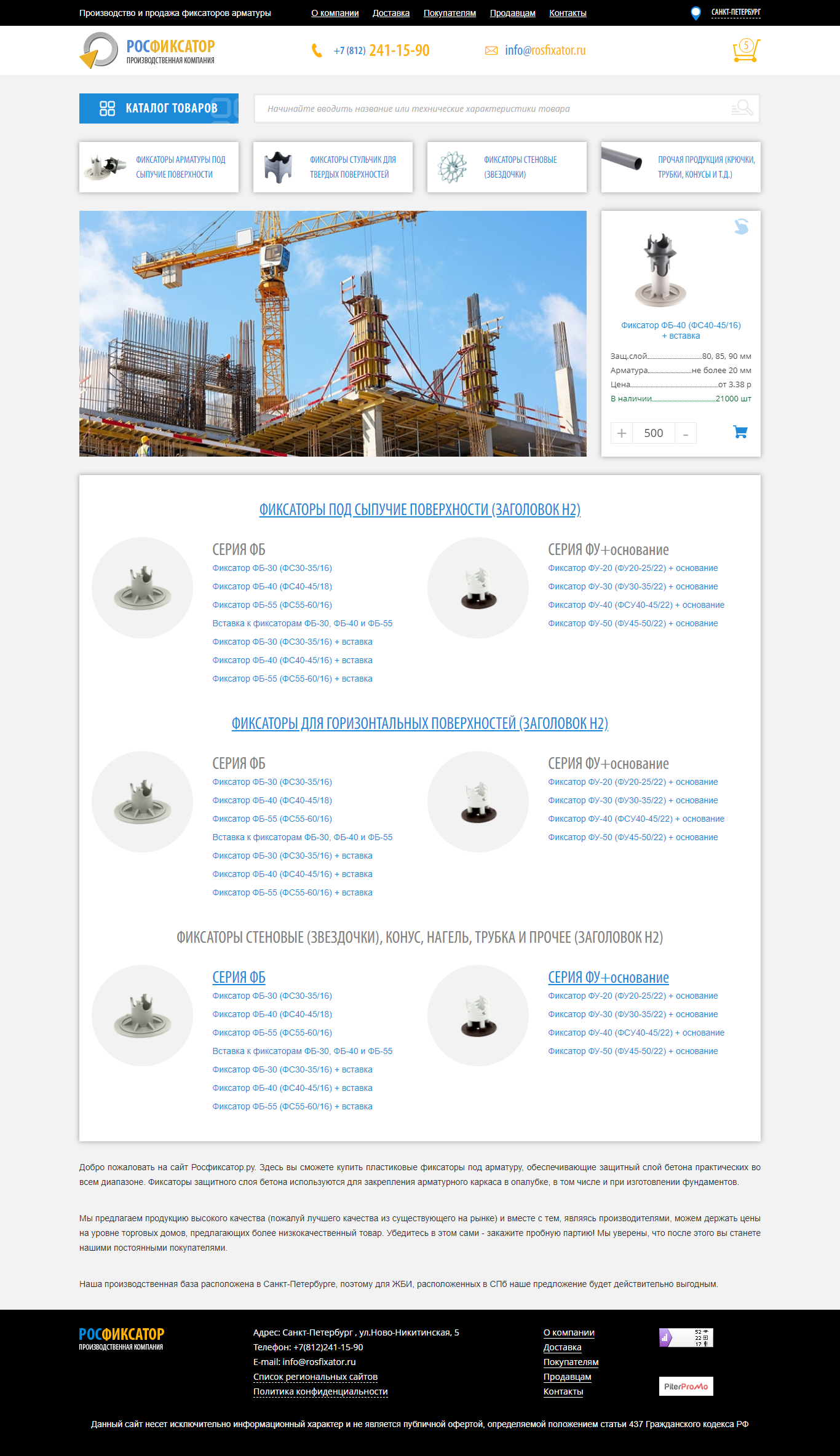840x1456 pixels.
Task: Click ФБ series thumbnail under сыпучие поверхности section
Action: tap(142, 588)
